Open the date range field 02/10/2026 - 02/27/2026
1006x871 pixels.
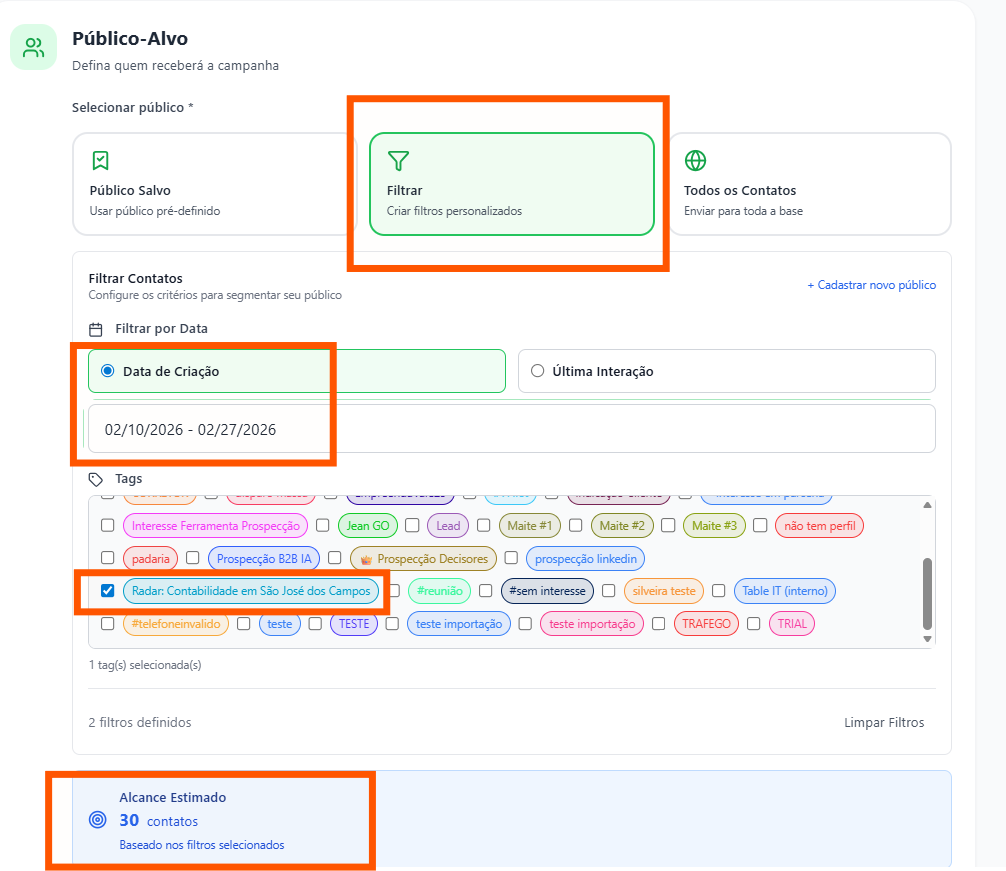pos(510,430)
